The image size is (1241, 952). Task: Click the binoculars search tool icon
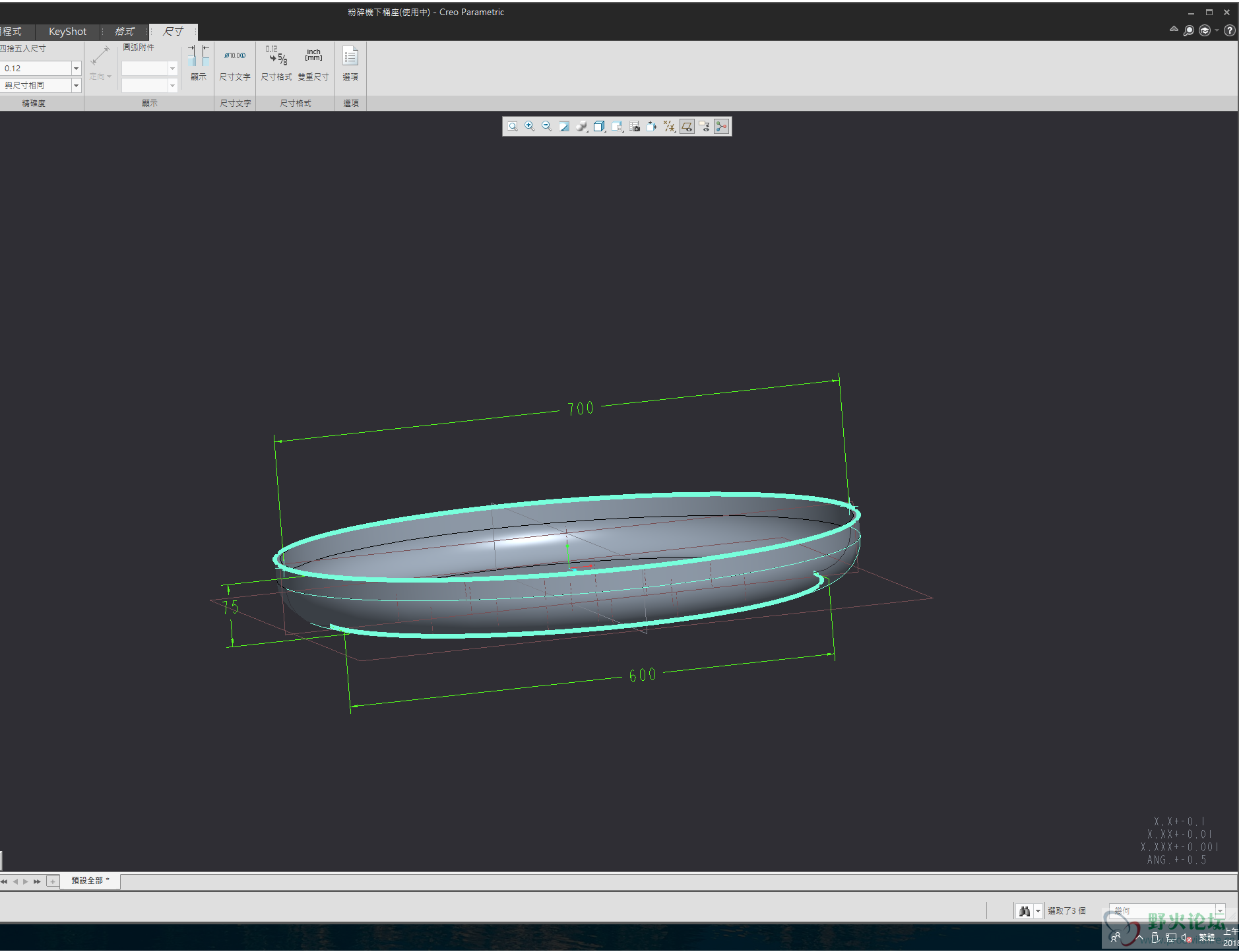coord(1024,911)
